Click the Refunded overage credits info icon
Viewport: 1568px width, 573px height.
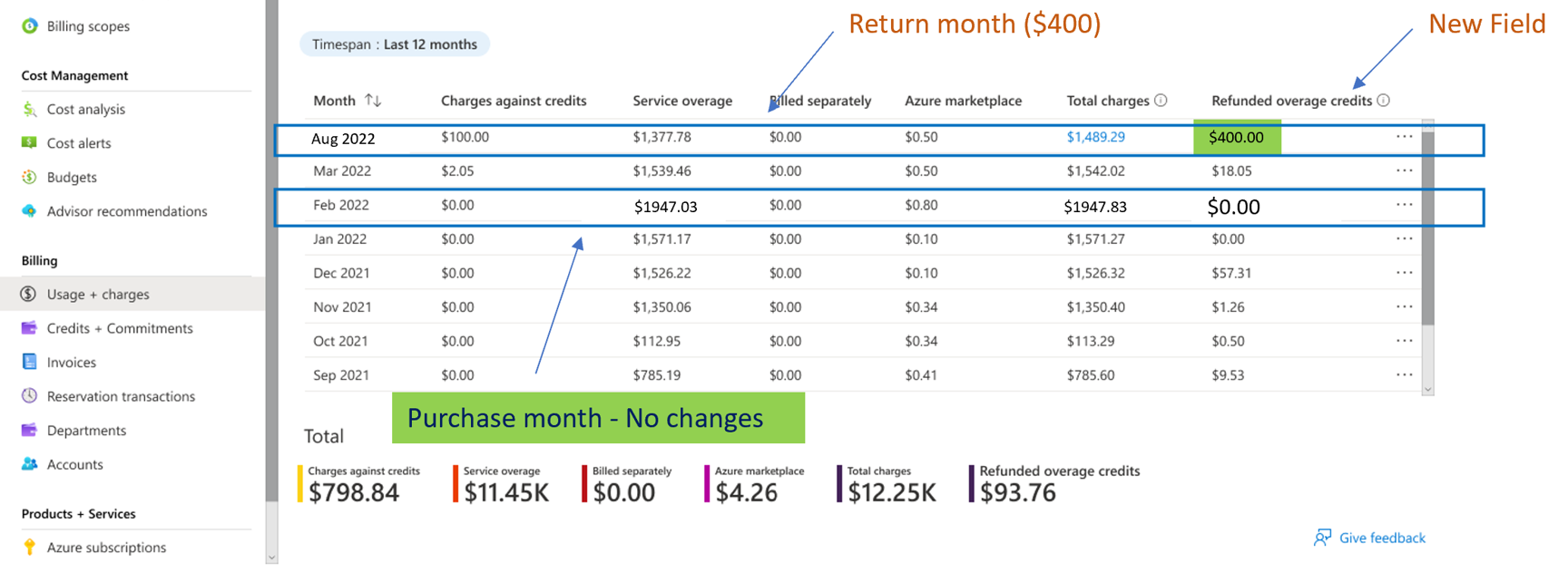point(1383,101)
